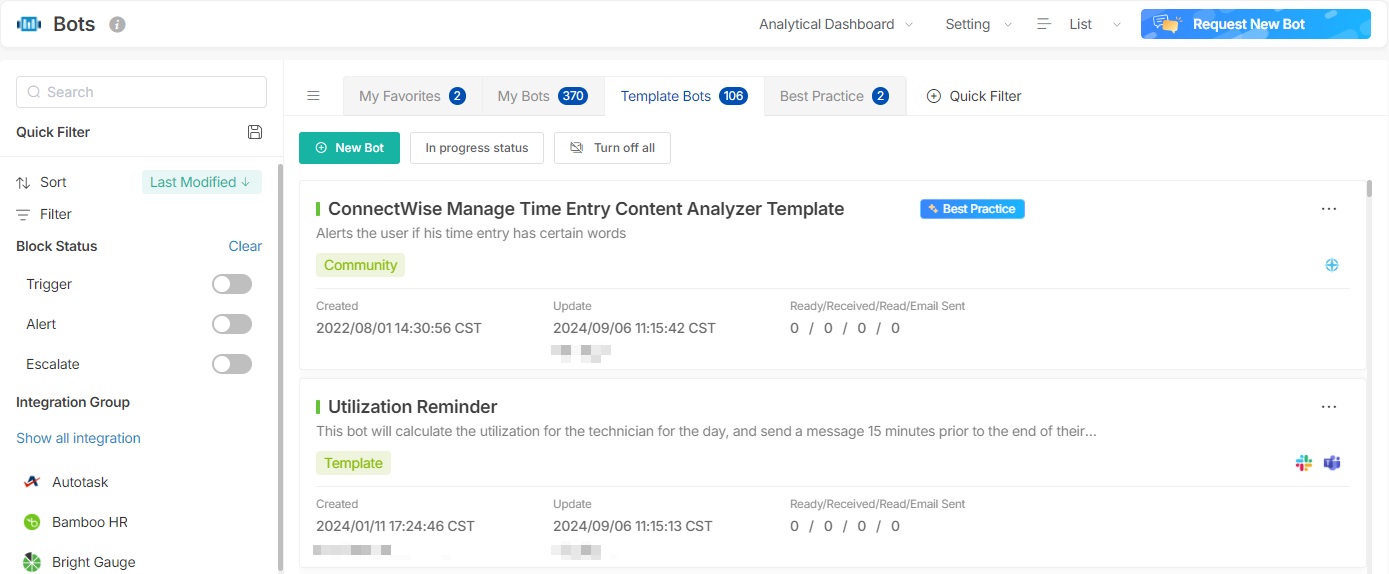This screenshot has height=574, width=1389.
Task: Toggle the Escalate block status switch
Action: tap(232, 364)
